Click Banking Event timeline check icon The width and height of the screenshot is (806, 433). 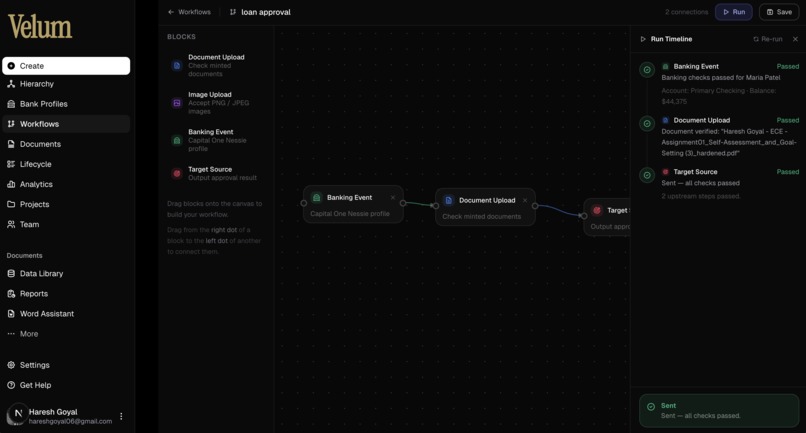647,69
